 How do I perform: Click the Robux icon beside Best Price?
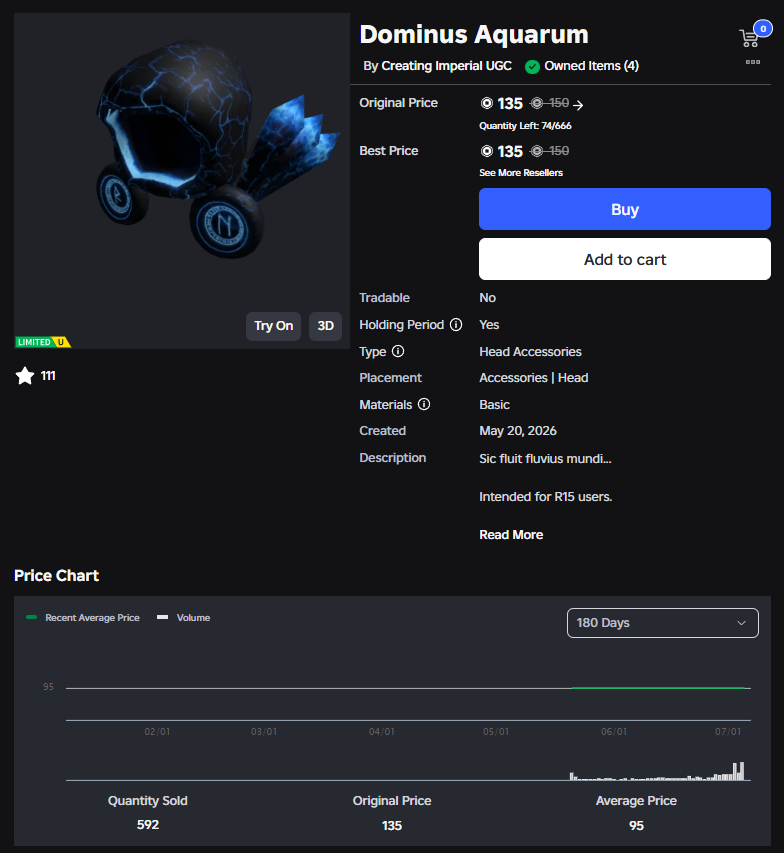click(x=487, y=151)
